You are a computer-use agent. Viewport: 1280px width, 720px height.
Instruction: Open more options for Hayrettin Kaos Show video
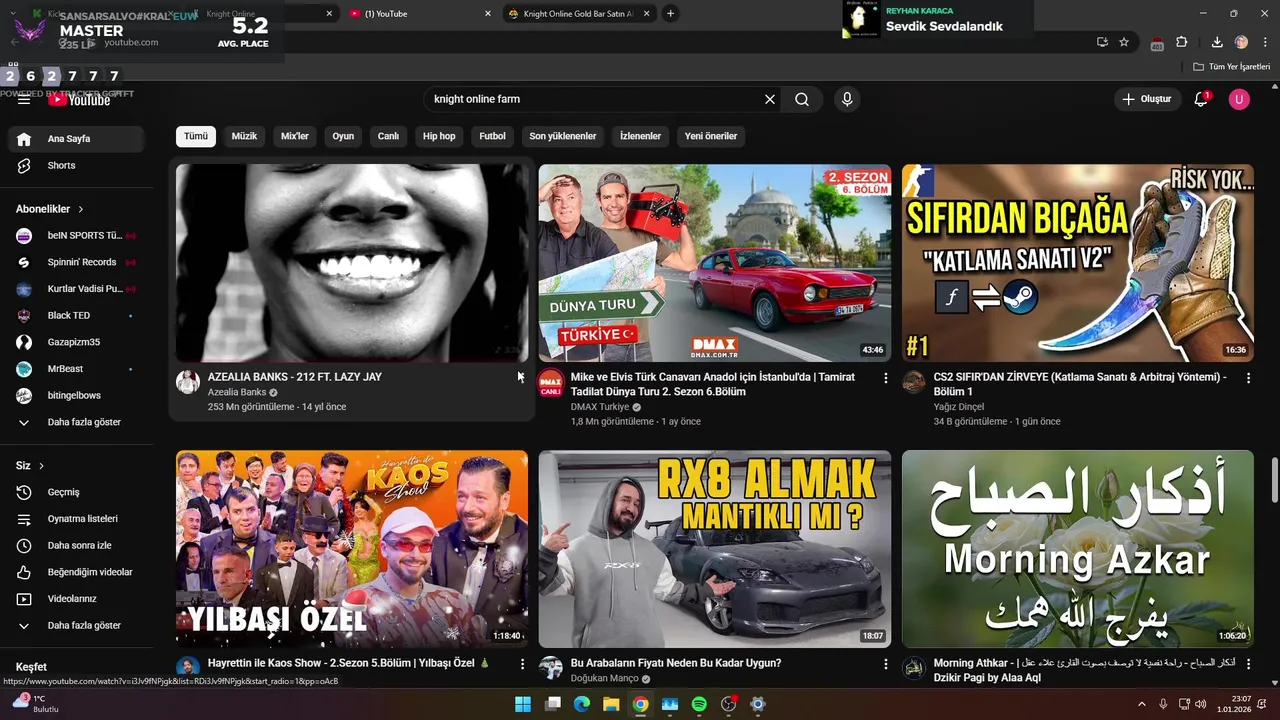click(x=522, y=664)
